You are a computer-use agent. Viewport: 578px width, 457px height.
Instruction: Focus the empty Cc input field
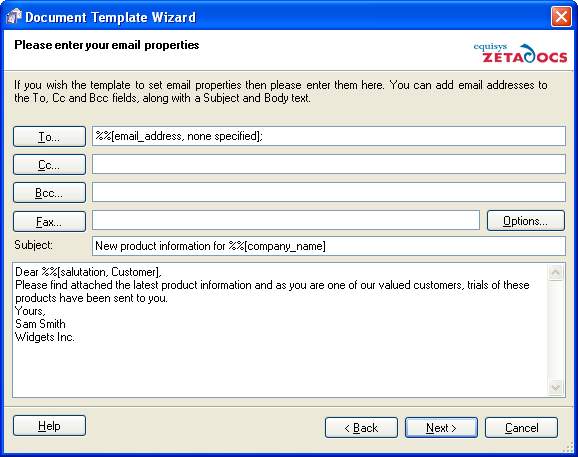[x=328, y=164]
